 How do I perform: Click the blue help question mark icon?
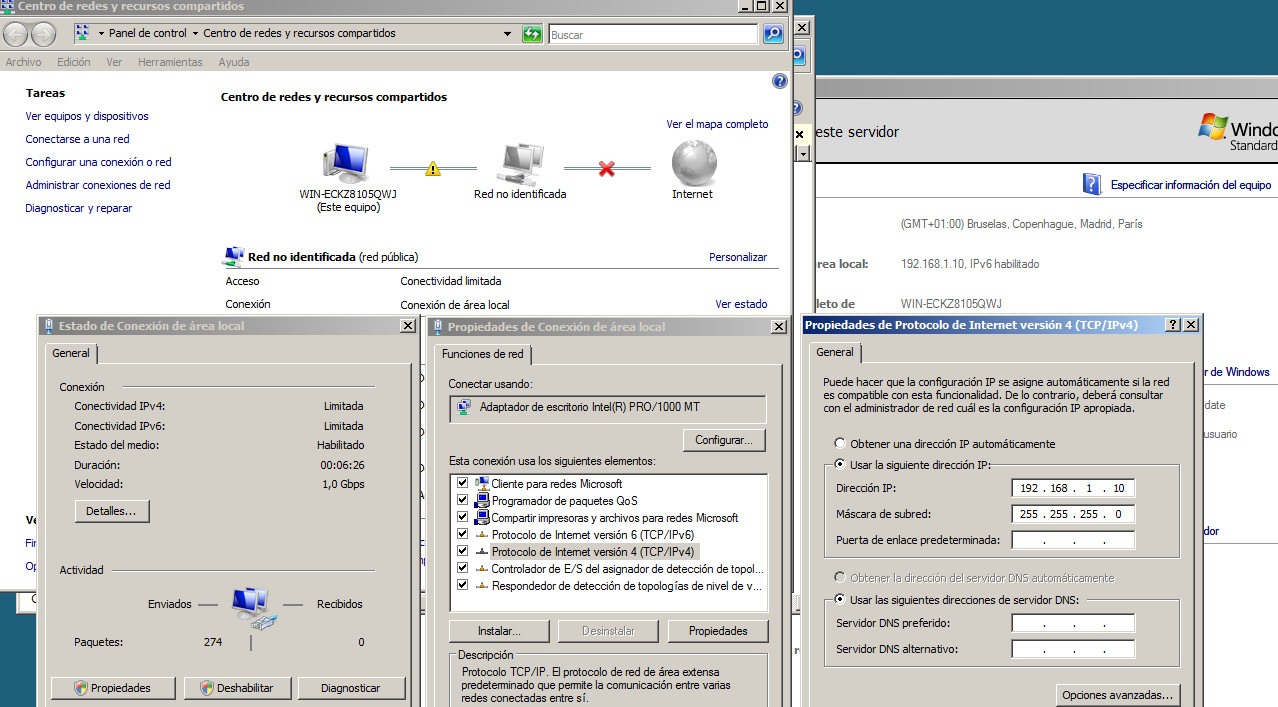780,81
